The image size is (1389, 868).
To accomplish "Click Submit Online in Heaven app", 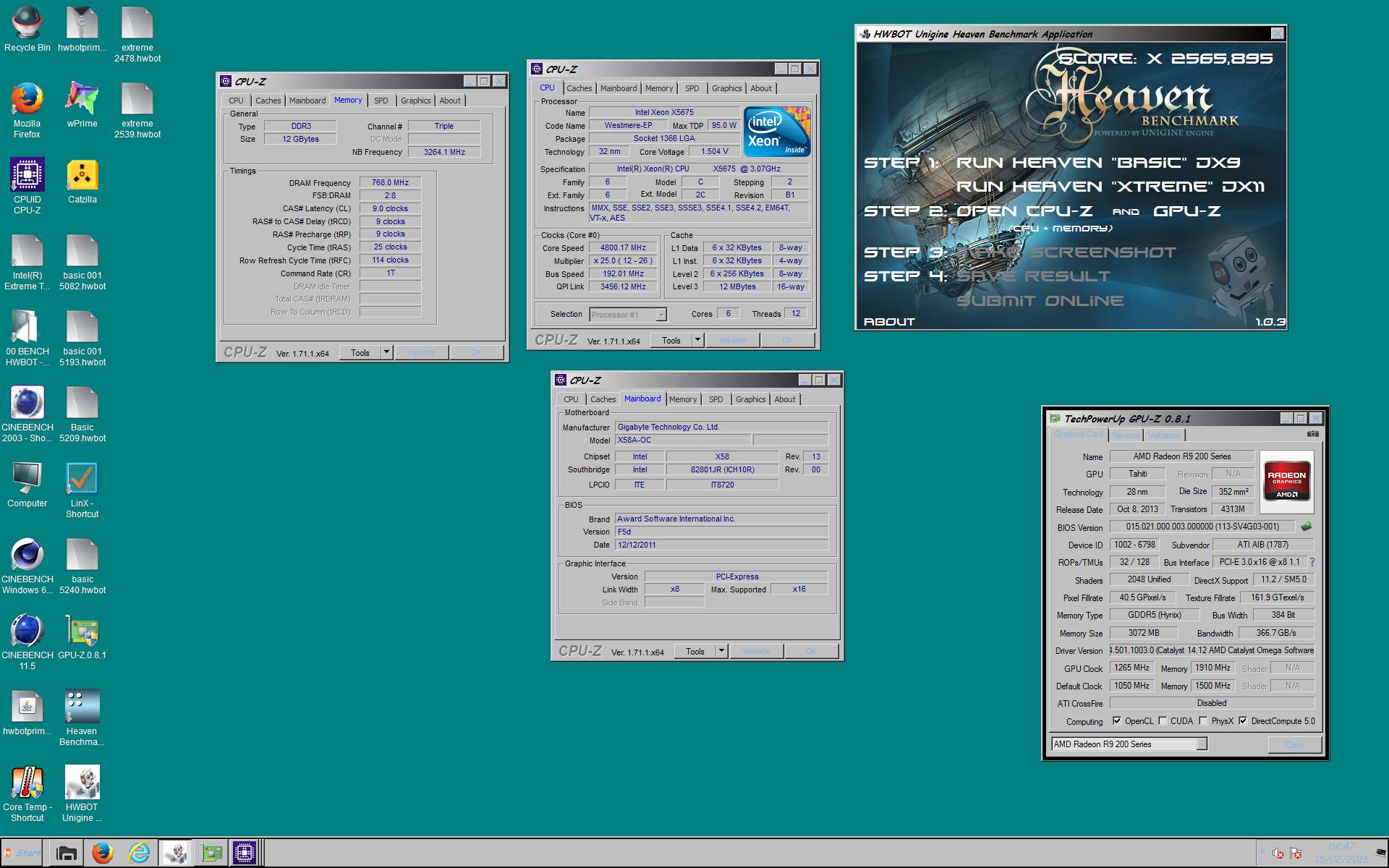I will (1040, 301).
